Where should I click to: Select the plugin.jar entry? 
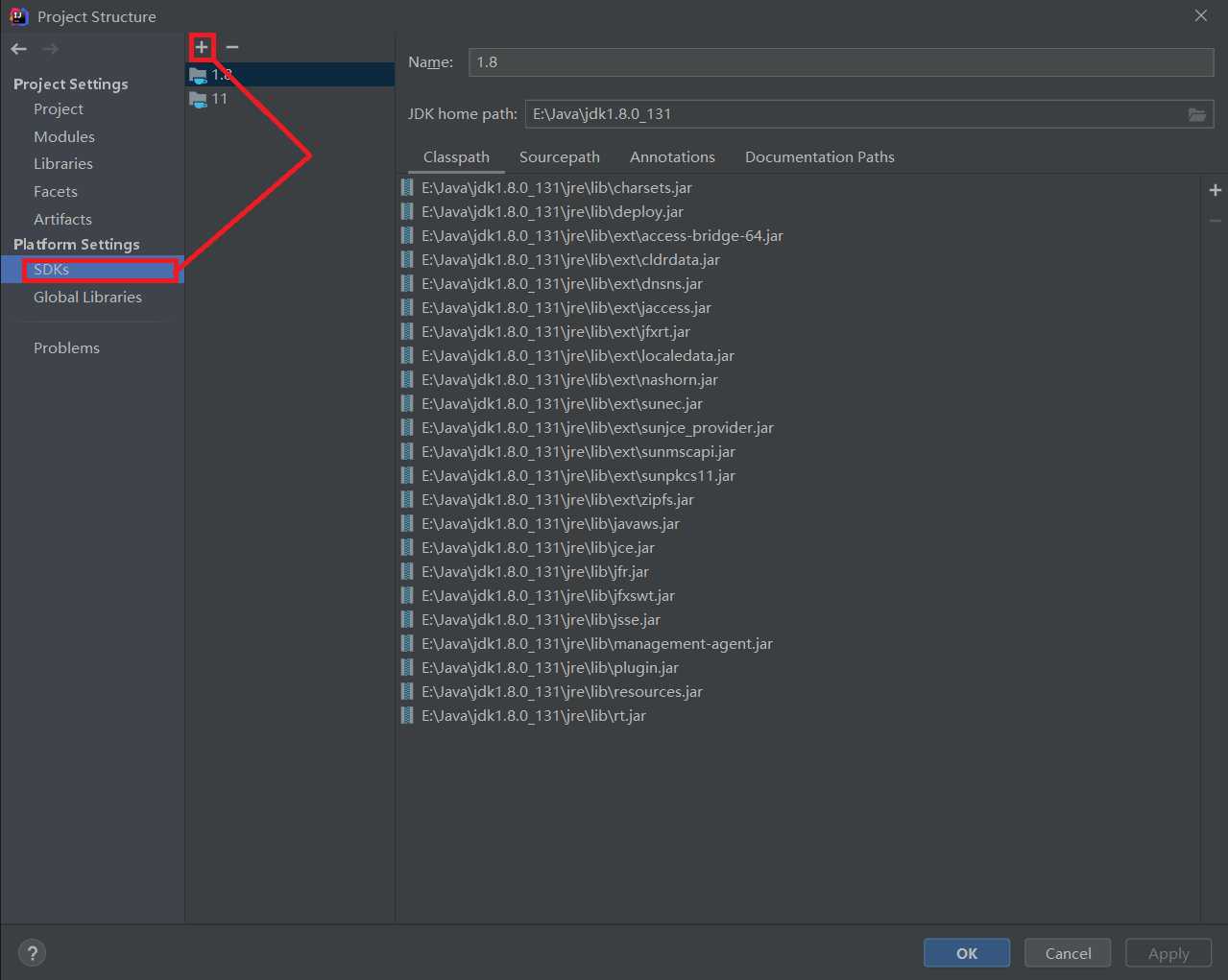798,668
